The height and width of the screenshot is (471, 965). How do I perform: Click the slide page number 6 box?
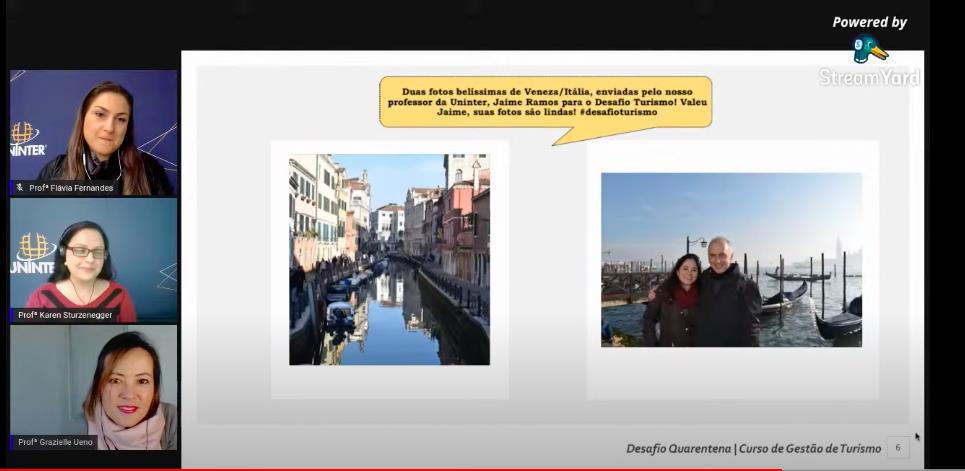pyautogui.click(x=897, y=448)
